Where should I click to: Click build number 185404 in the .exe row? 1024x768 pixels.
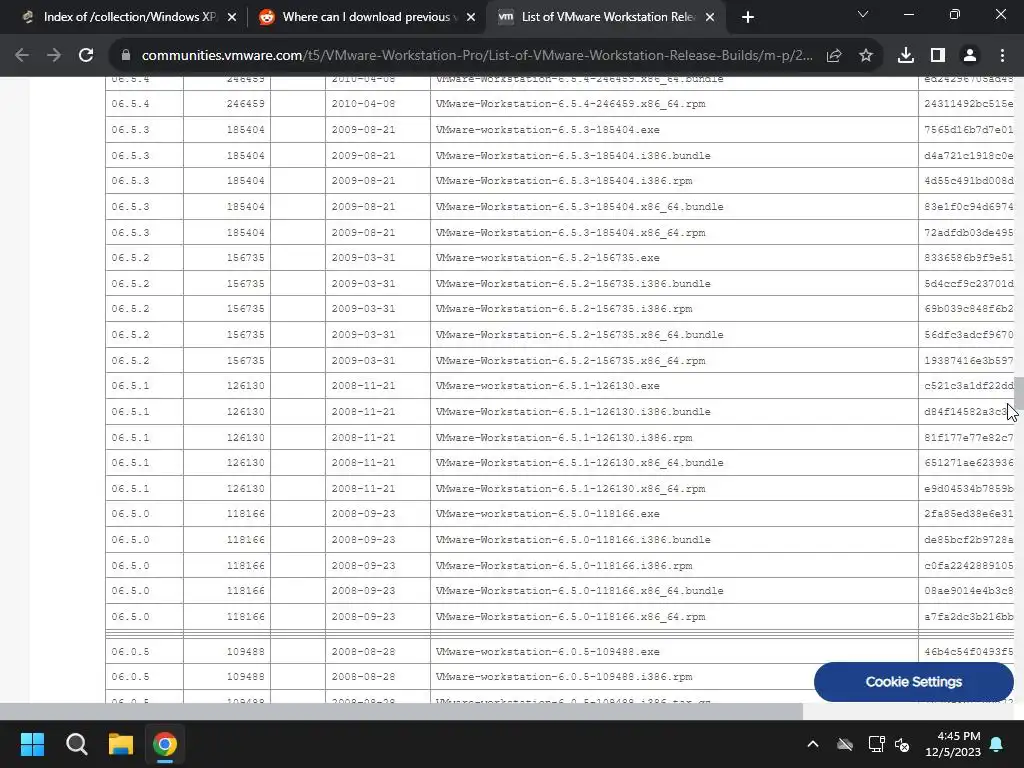click(x=246, y=130)
